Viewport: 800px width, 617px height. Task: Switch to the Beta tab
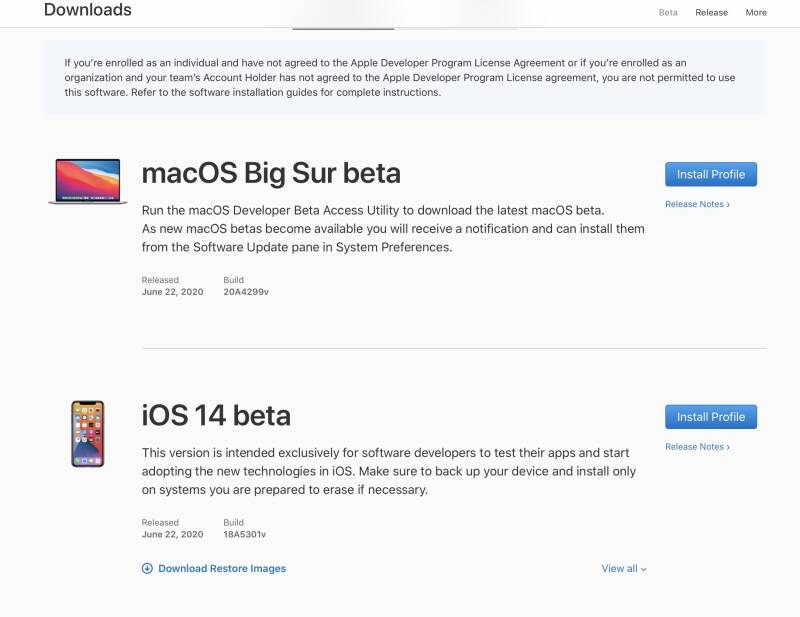668,12
